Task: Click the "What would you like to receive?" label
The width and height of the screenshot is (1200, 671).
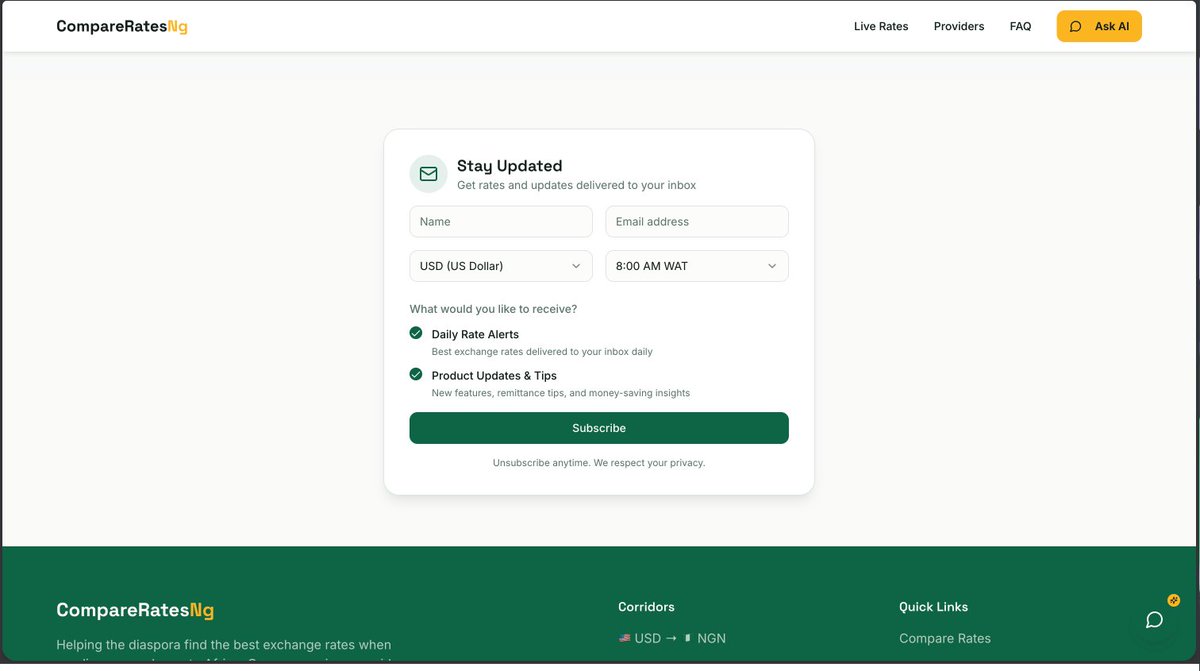Action: 493,309
